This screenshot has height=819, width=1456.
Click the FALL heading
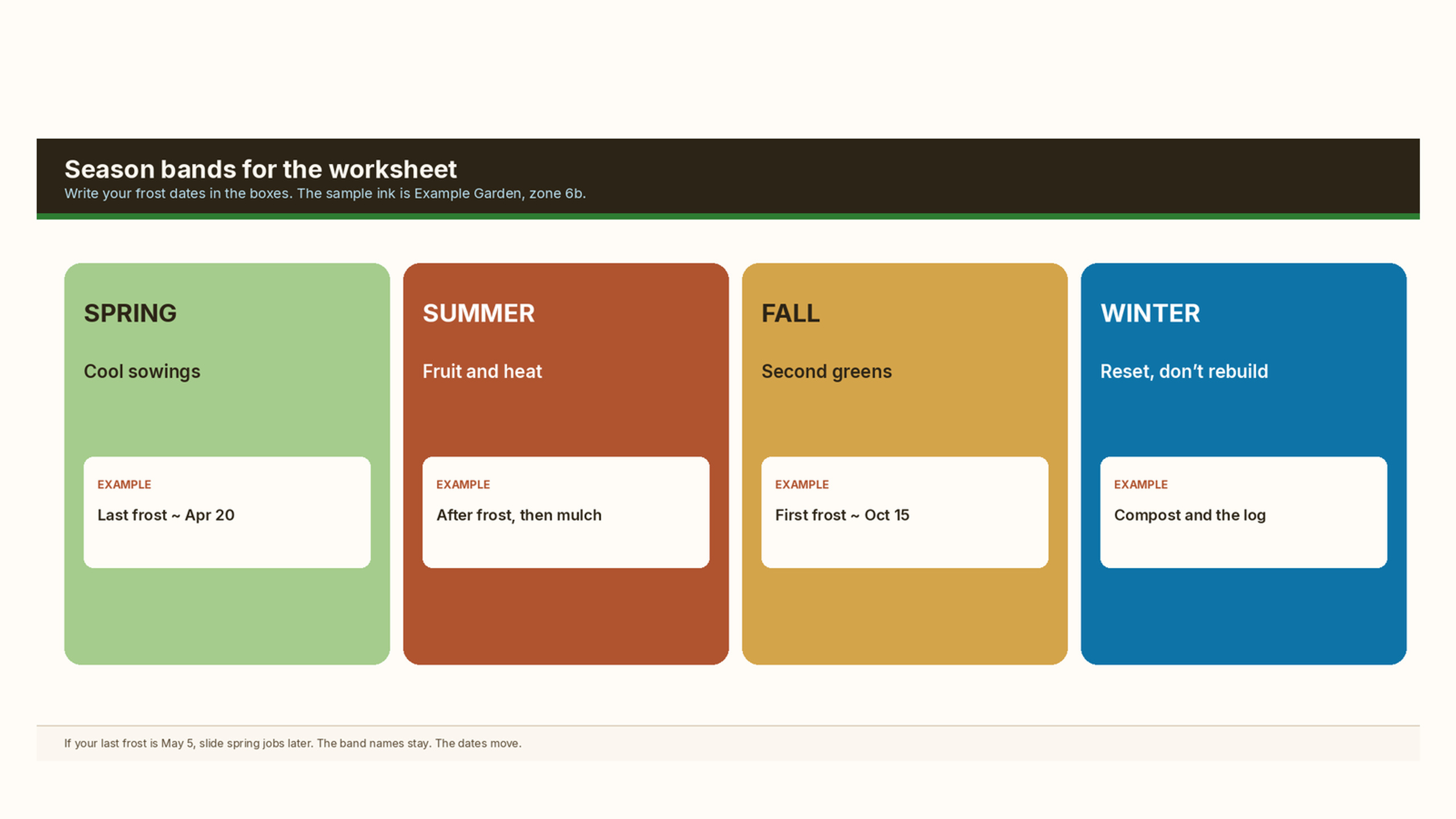[x=791, y=313]
